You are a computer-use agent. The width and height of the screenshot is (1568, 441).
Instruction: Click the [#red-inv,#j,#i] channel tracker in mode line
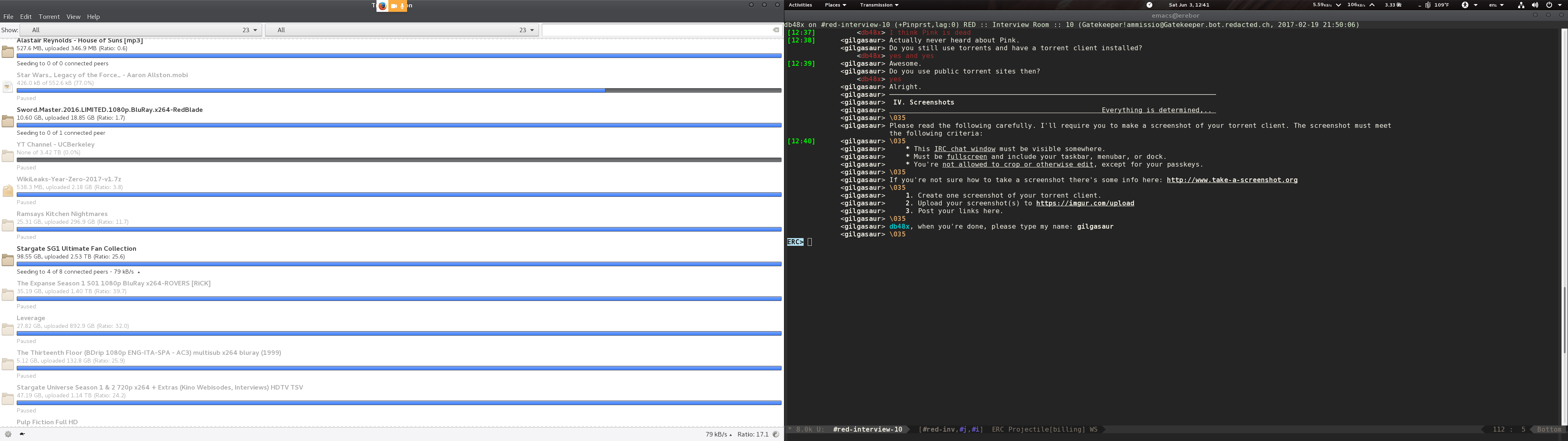coord(950,430)
